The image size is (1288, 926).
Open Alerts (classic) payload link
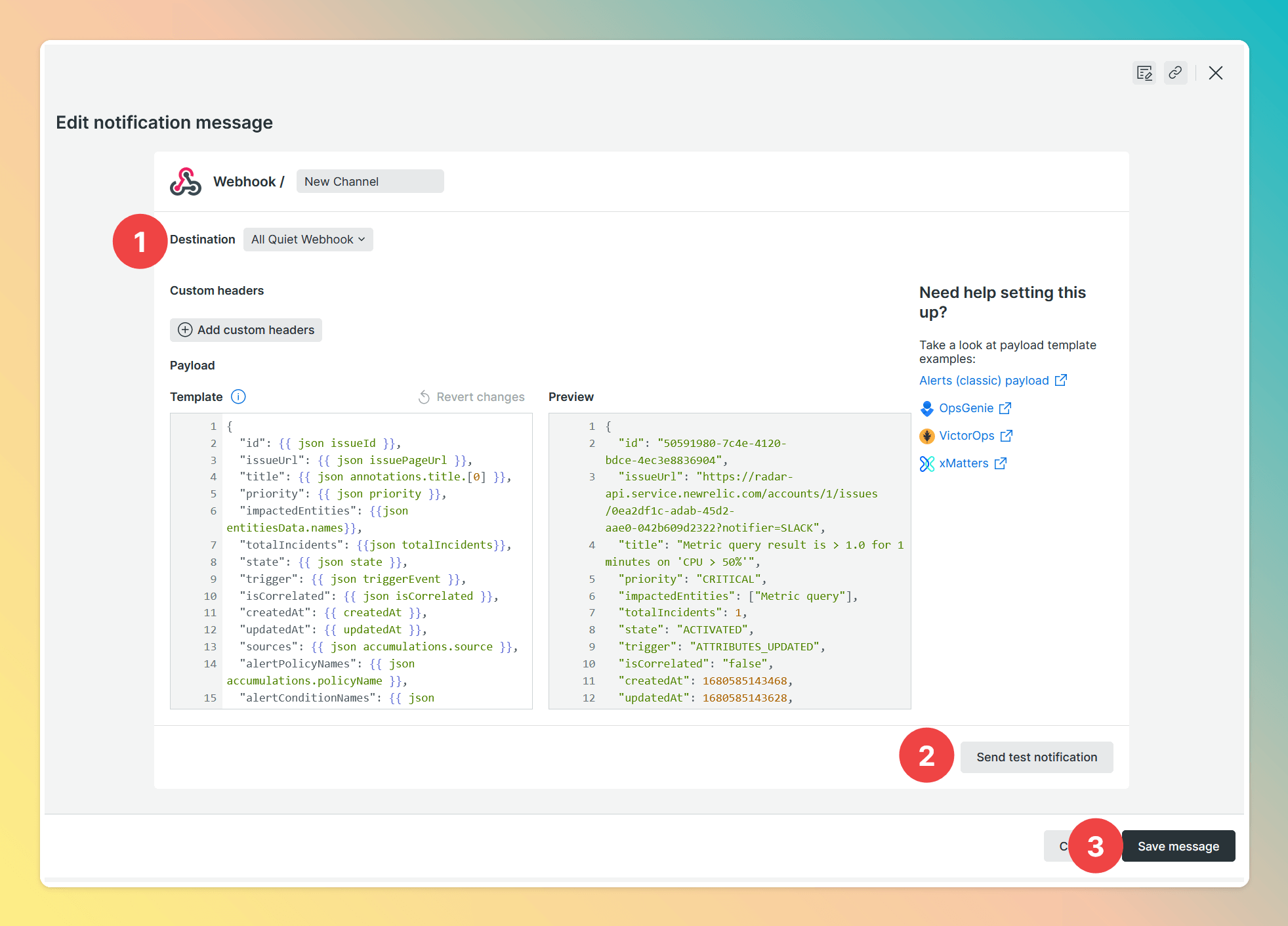coord(984,381)
